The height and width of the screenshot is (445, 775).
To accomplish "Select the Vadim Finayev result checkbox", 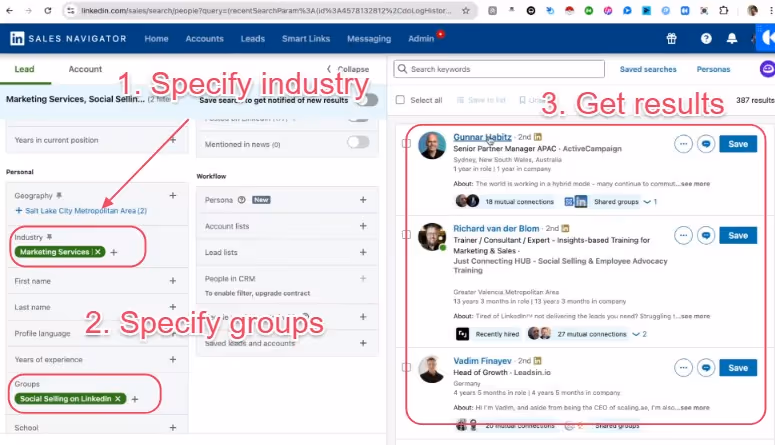I will [406, 367].
